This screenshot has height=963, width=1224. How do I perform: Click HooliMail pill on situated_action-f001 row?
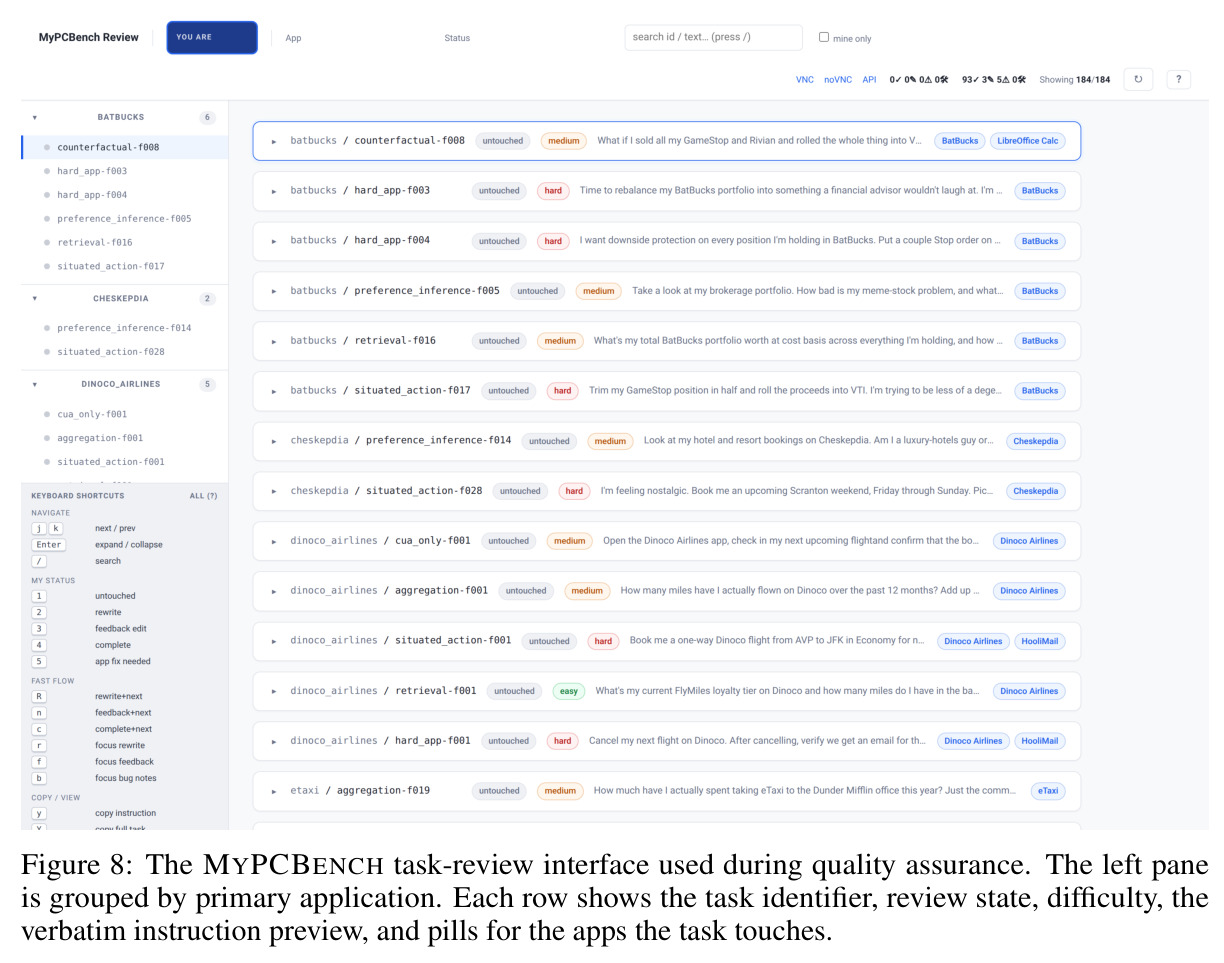[1040, 641]
